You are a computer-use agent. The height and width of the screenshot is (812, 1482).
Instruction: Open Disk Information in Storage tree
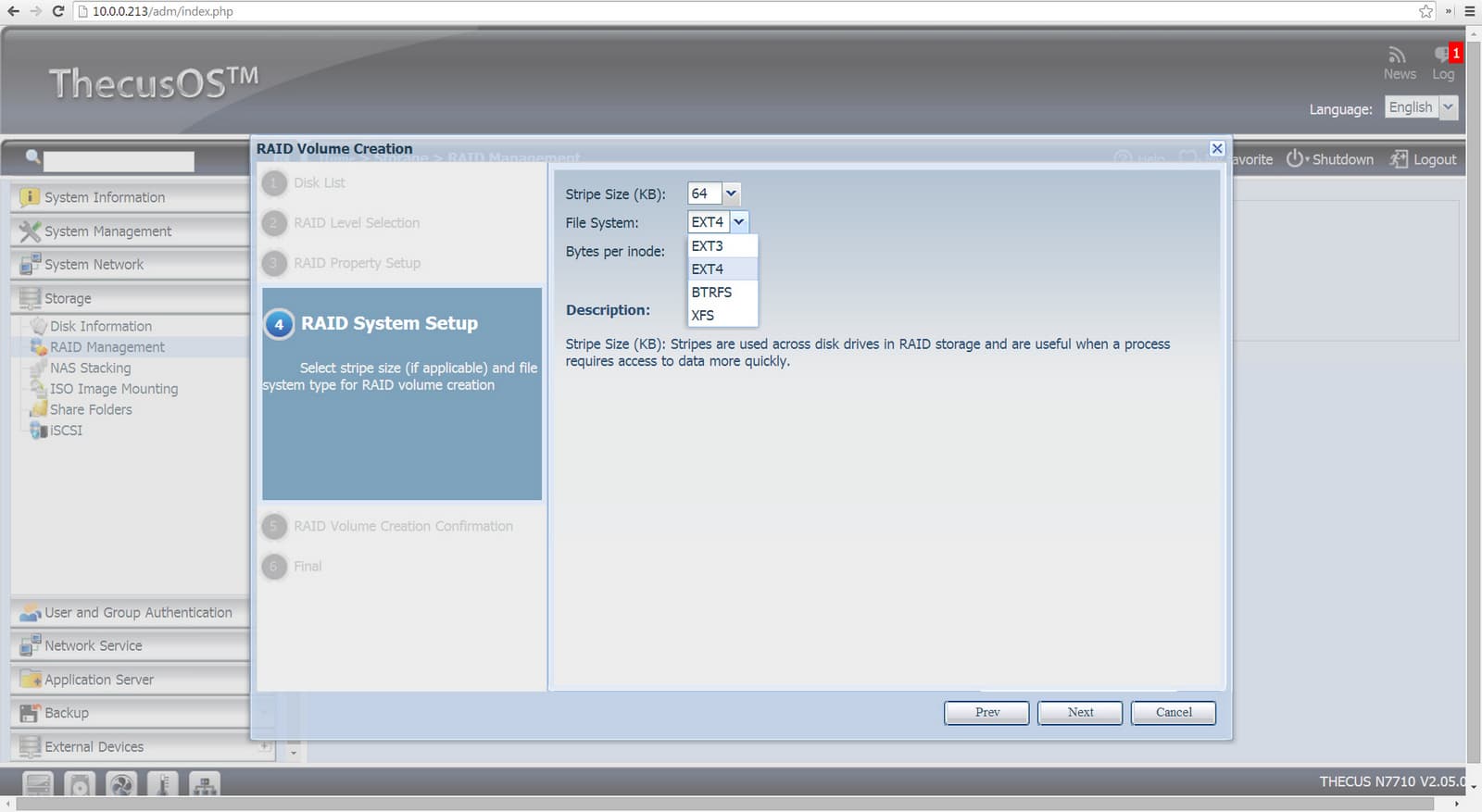(x=101, y=326)
